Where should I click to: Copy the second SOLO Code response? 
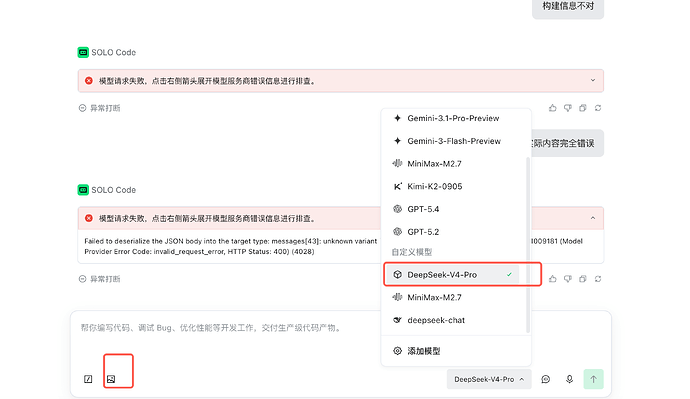583,279
